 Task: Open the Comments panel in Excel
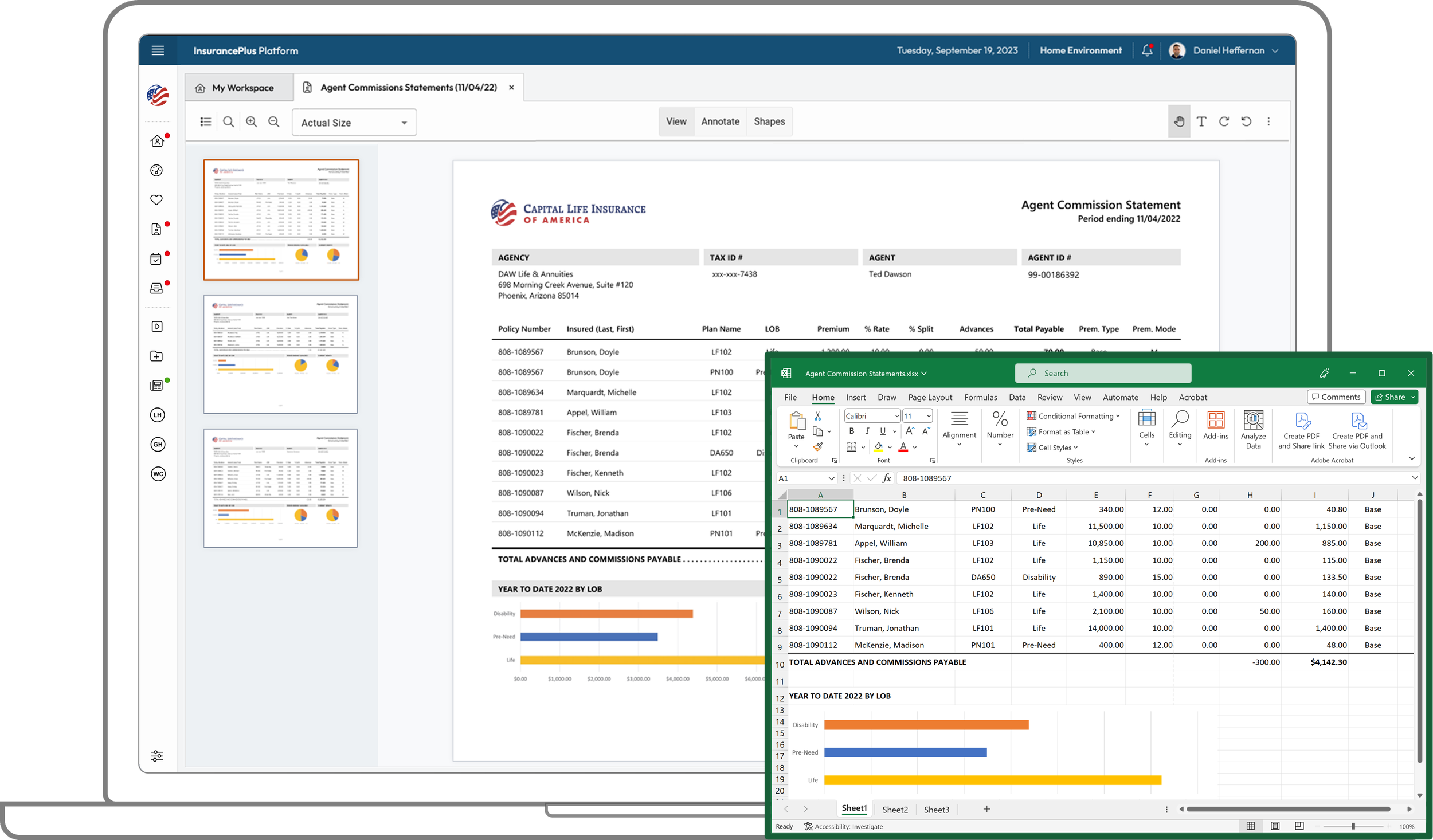(x=1337, y=397)
